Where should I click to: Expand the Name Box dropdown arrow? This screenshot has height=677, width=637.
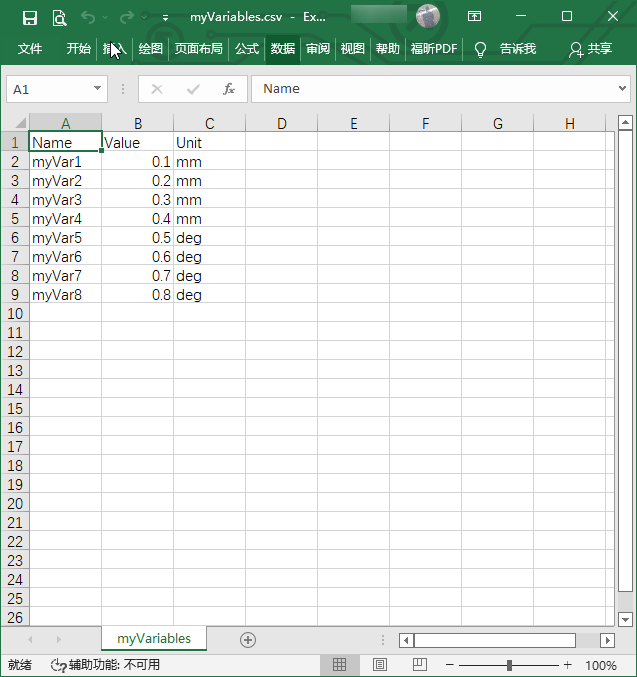click(x=98, y=89)
